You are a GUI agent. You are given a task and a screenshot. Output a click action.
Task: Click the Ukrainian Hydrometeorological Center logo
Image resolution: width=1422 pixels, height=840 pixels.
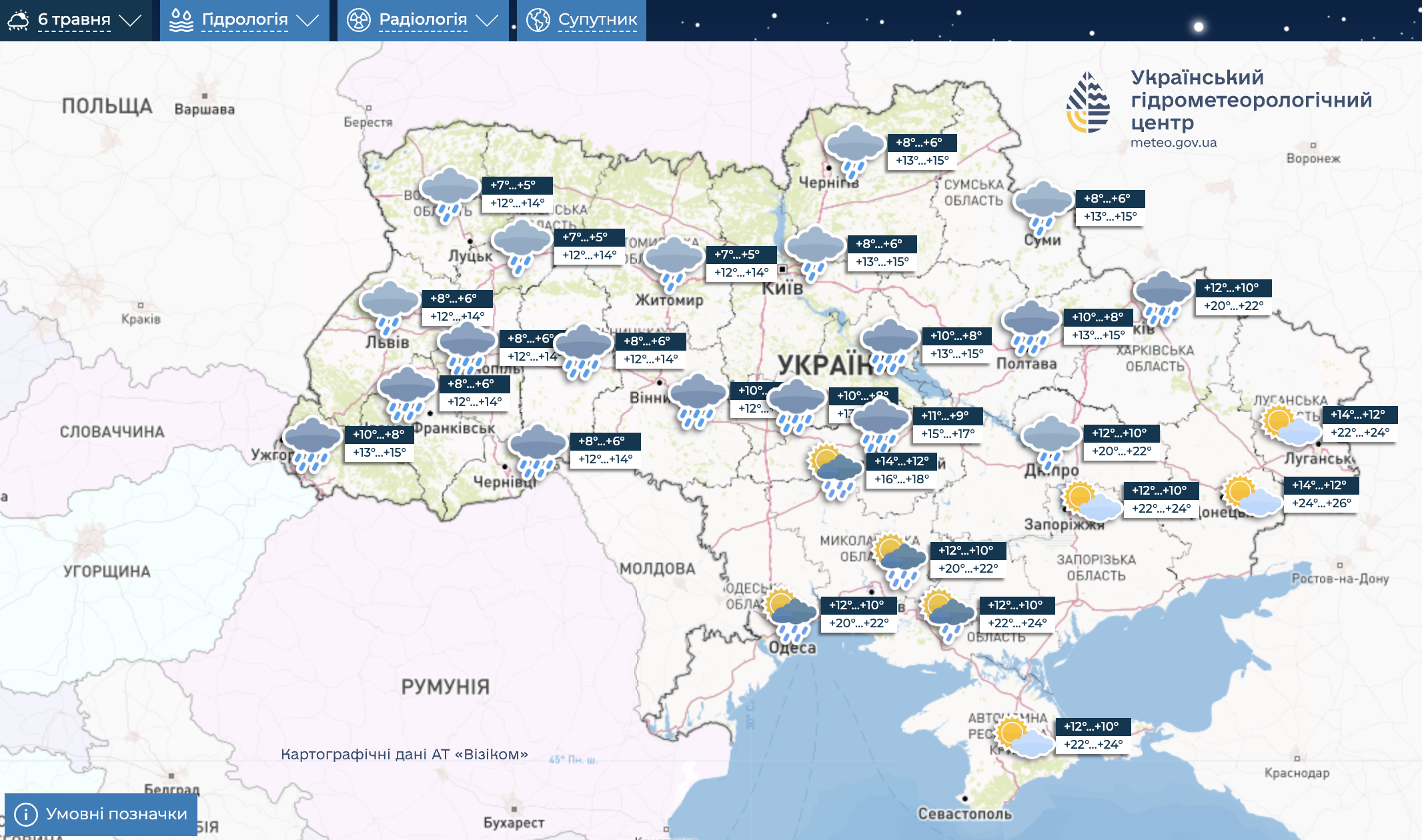[1088, 103]
